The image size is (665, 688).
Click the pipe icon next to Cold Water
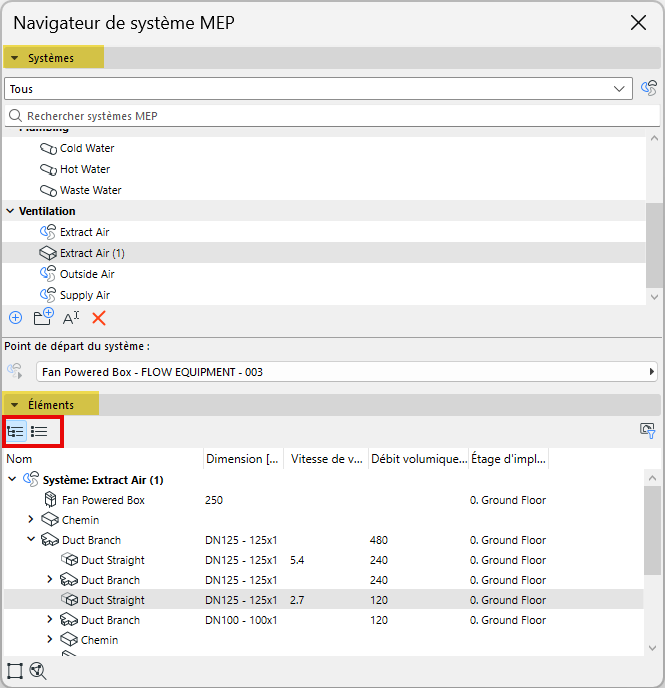[x=48, y=149]
